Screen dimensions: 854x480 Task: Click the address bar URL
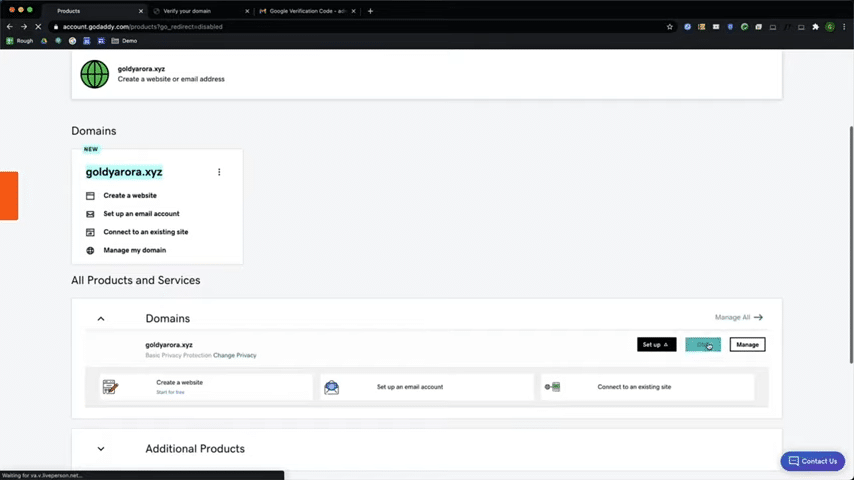pos(143,27)
